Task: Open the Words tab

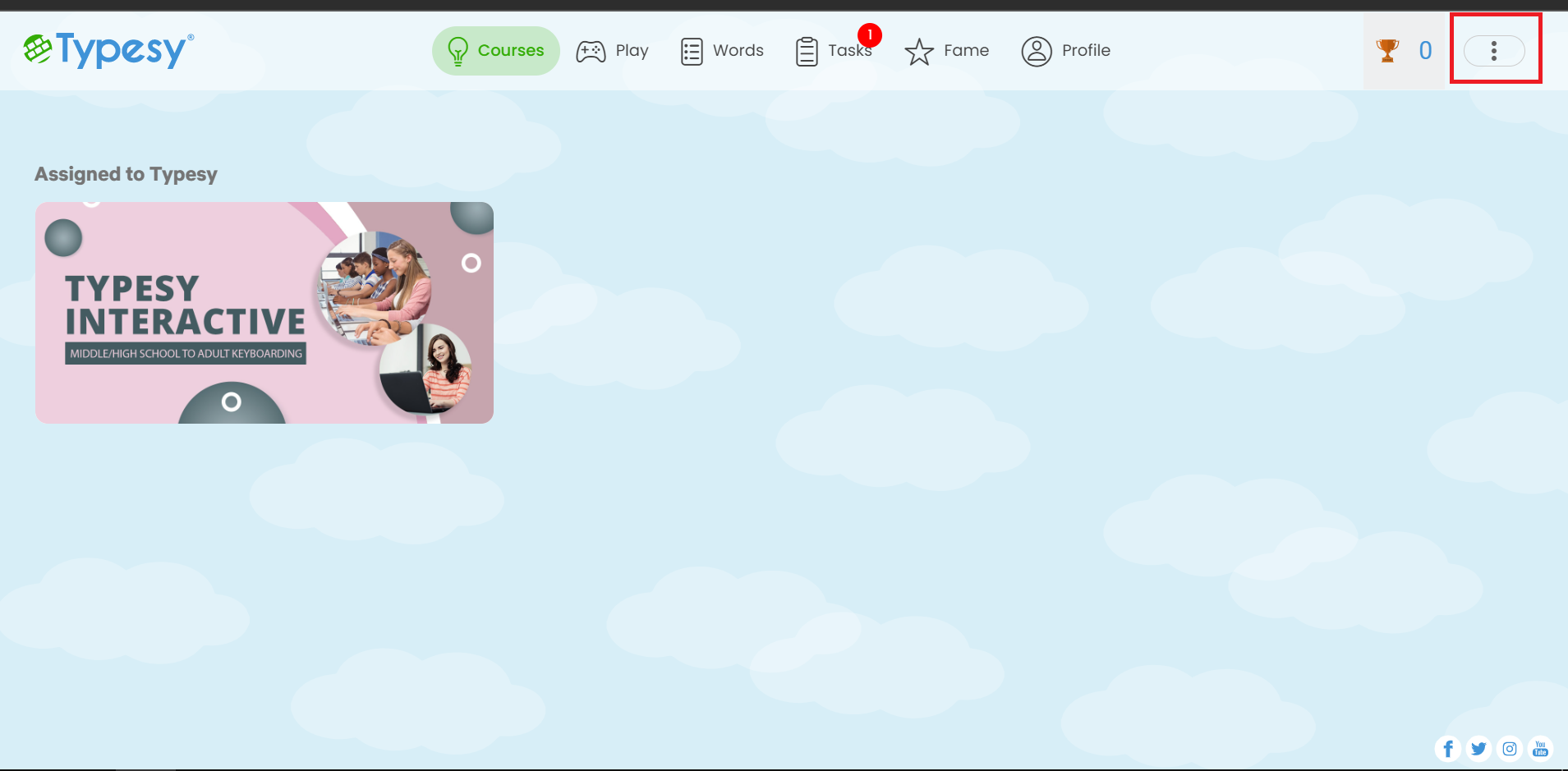Action: [x=723, y=51]
